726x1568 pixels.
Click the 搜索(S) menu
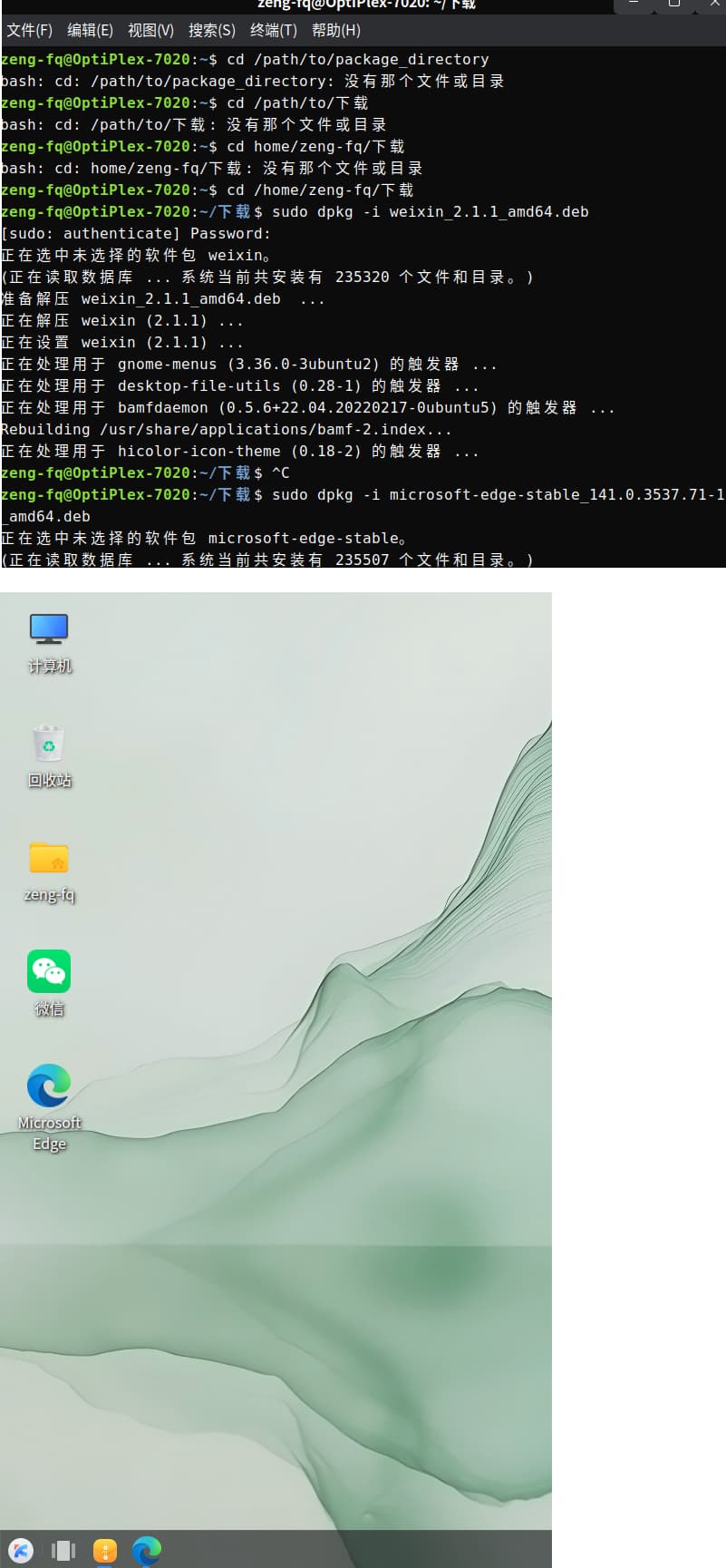tap(212, 30)
